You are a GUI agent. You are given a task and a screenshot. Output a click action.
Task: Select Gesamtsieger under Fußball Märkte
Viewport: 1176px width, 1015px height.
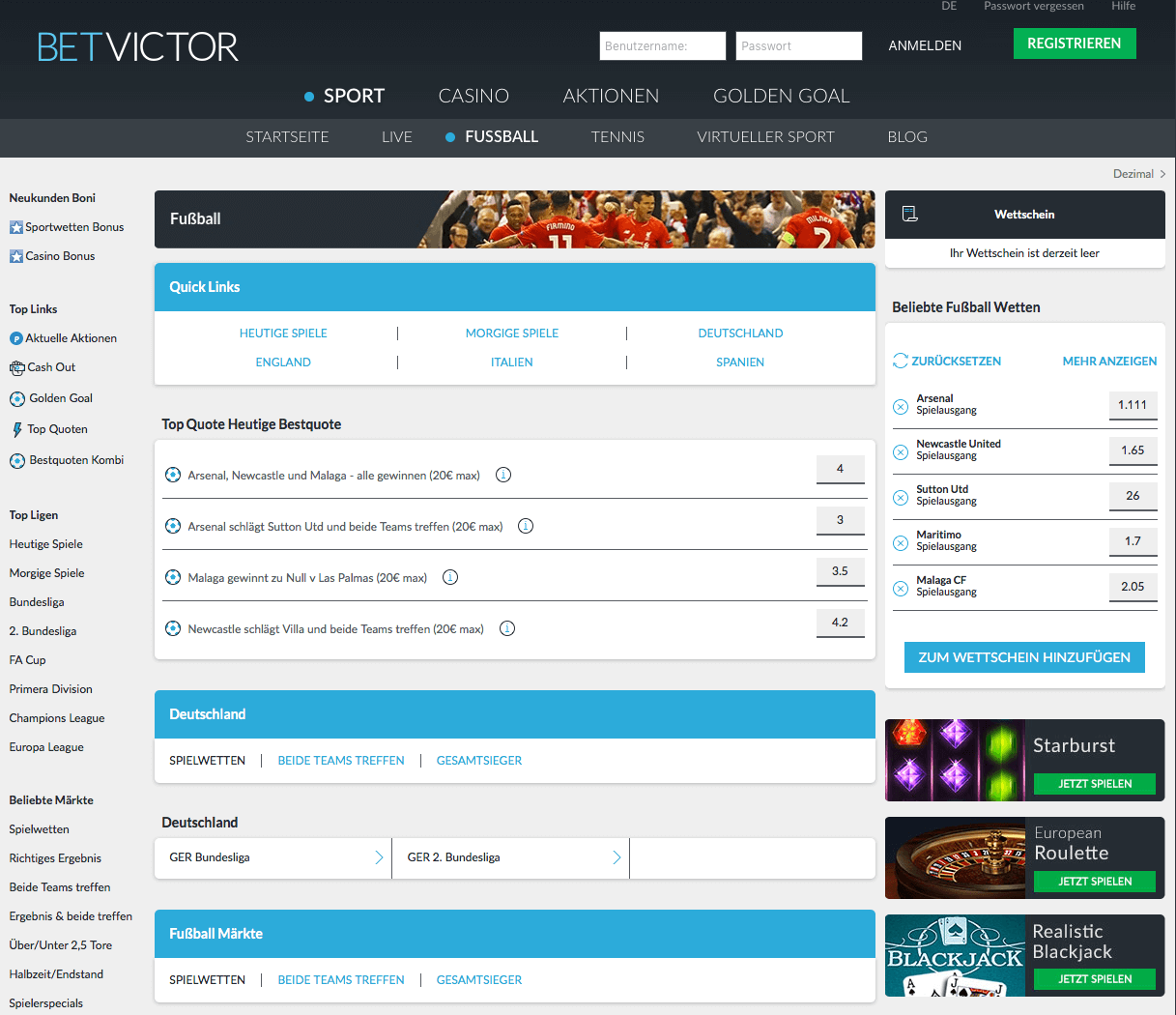(x=479, y=980)
